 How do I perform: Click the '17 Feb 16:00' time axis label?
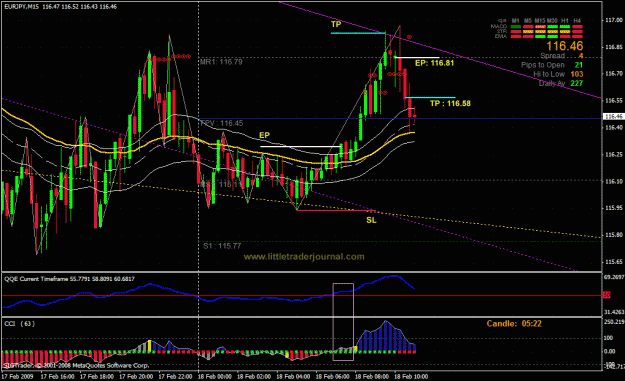coord(57,377)
